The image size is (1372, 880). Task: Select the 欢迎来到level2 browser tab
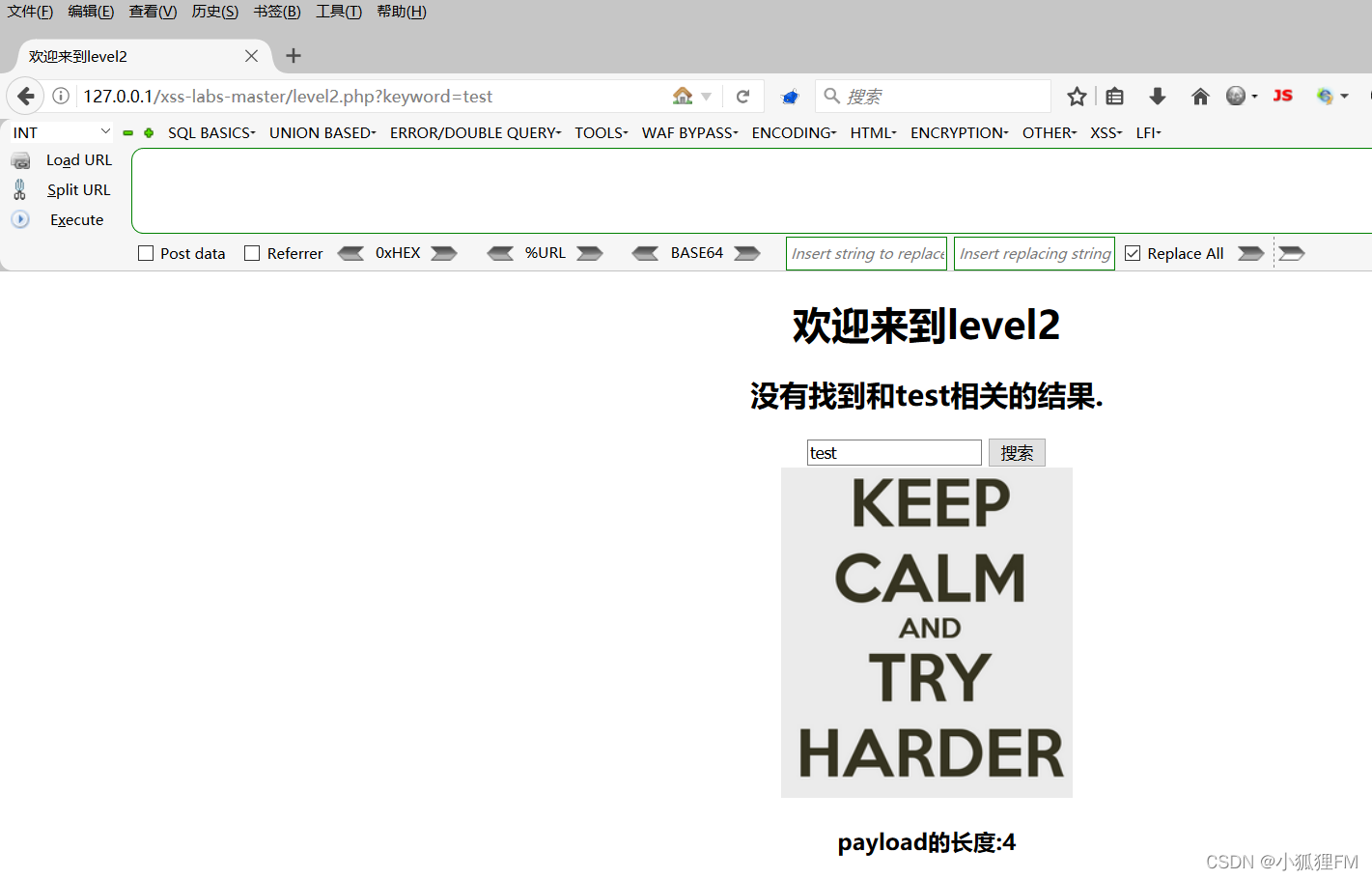[x=145, y=56]
